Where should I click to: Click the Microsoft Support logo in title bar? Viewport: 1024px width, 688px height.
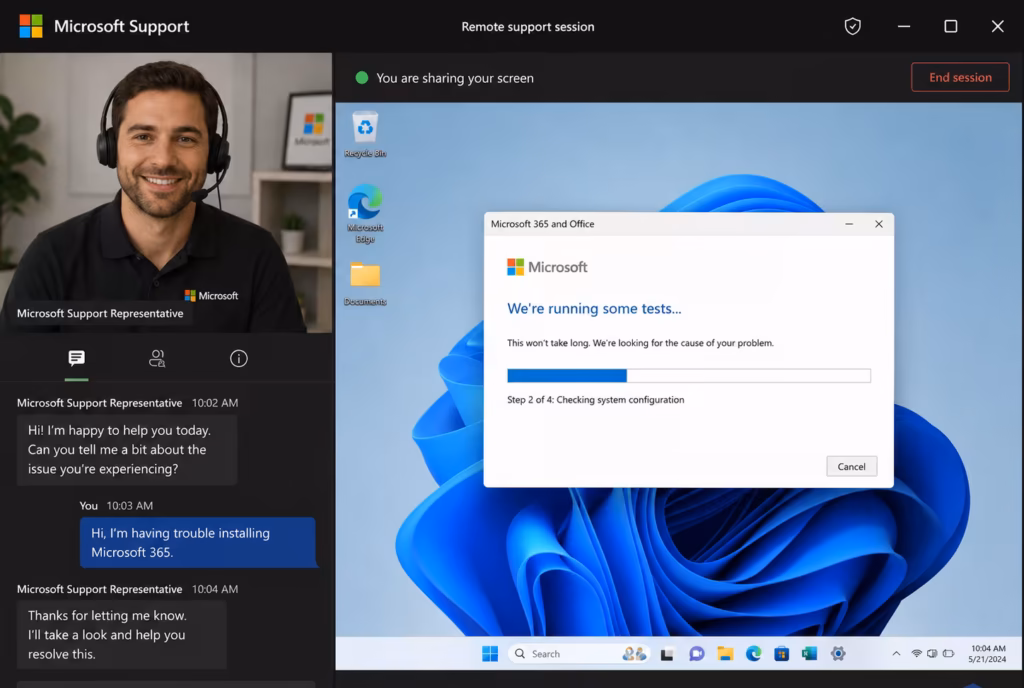tap(31, 26)
